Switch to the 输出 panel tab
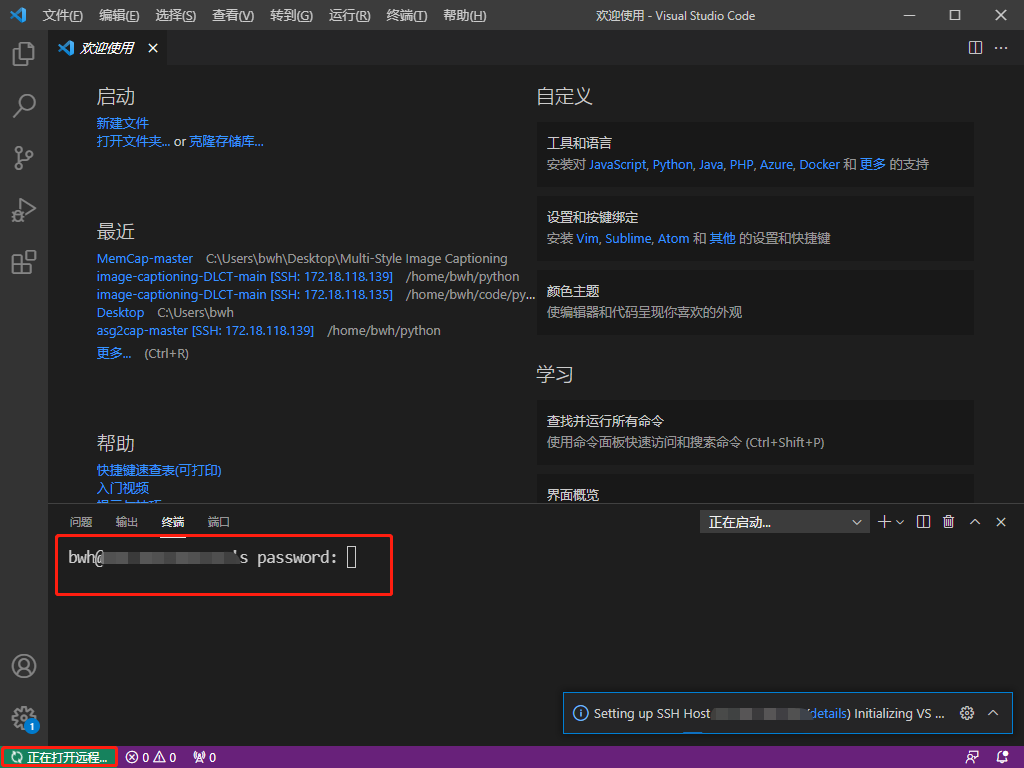The height and width of the screenshot is (768, 1024). coord(127,522)
